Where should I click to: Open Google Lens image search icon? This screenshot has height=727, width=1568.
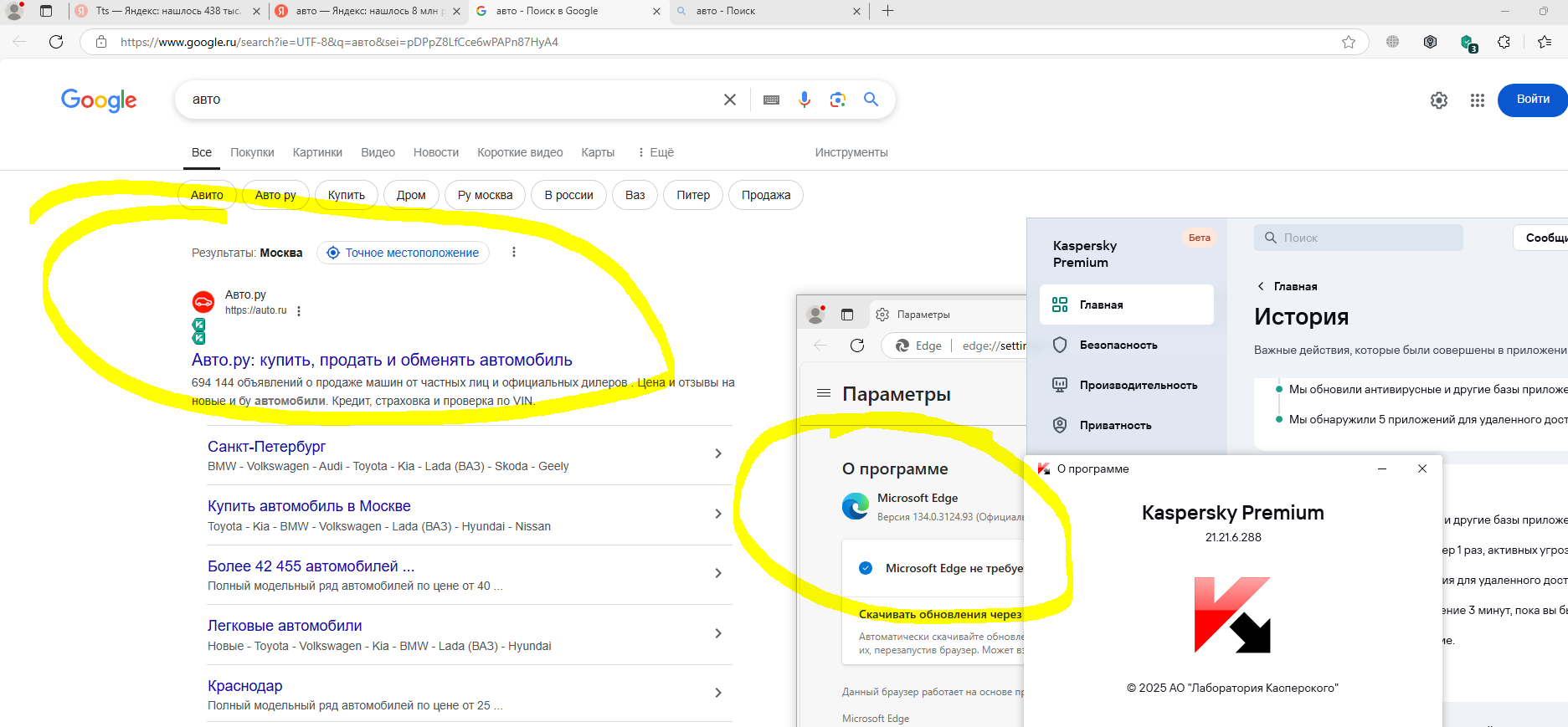838,100
